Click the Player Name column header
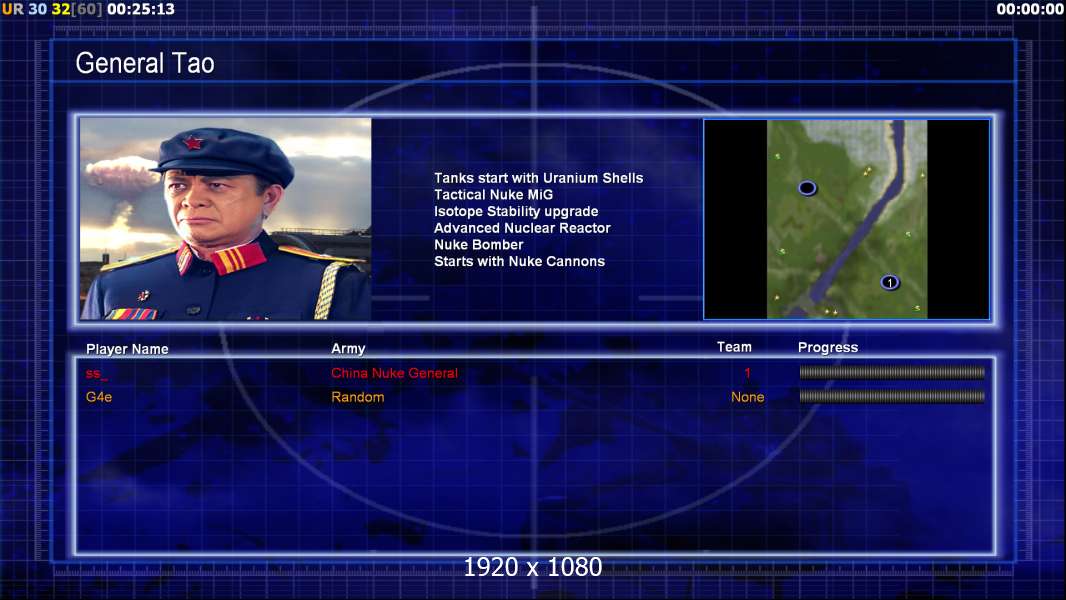 [127, 349]
